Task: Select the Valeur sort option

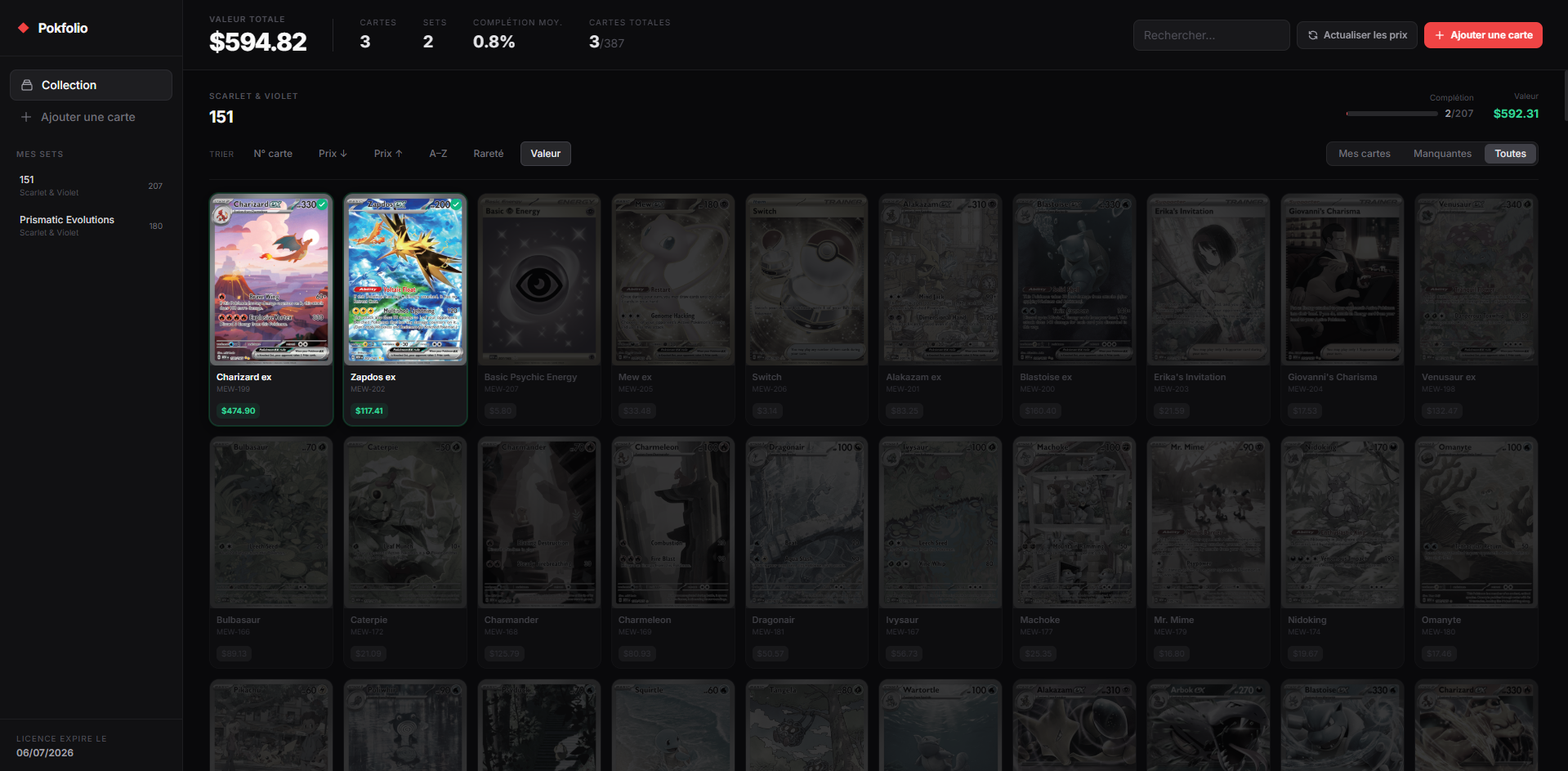Action: (546, 154)
